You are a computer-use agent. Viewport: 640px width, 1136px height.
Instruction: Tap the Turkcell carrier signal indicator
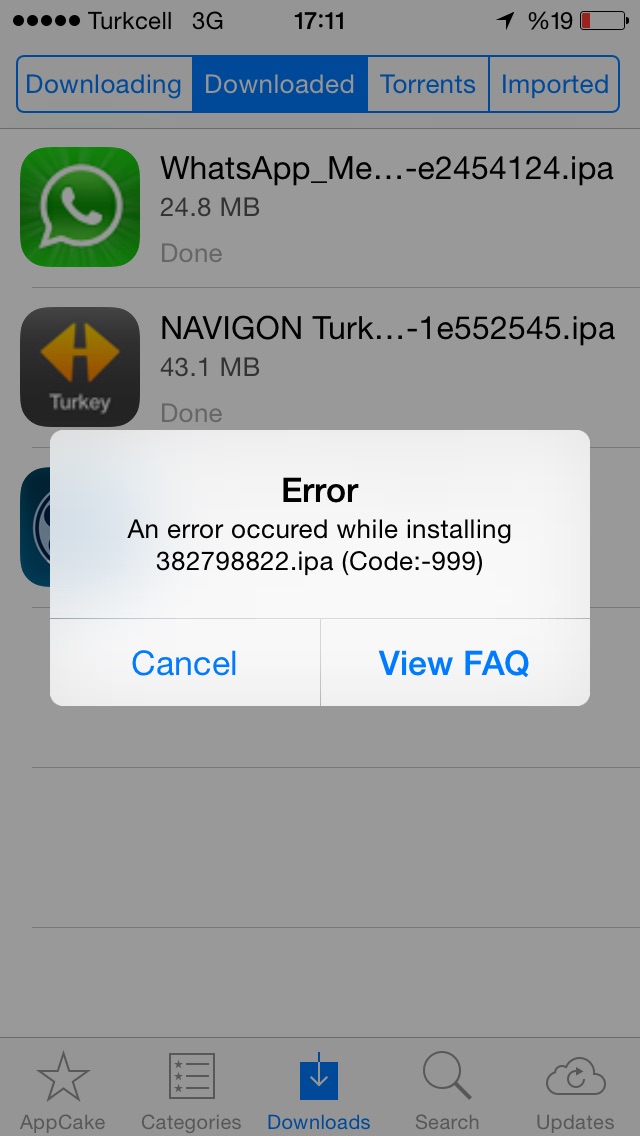click(x=92, y=21)
